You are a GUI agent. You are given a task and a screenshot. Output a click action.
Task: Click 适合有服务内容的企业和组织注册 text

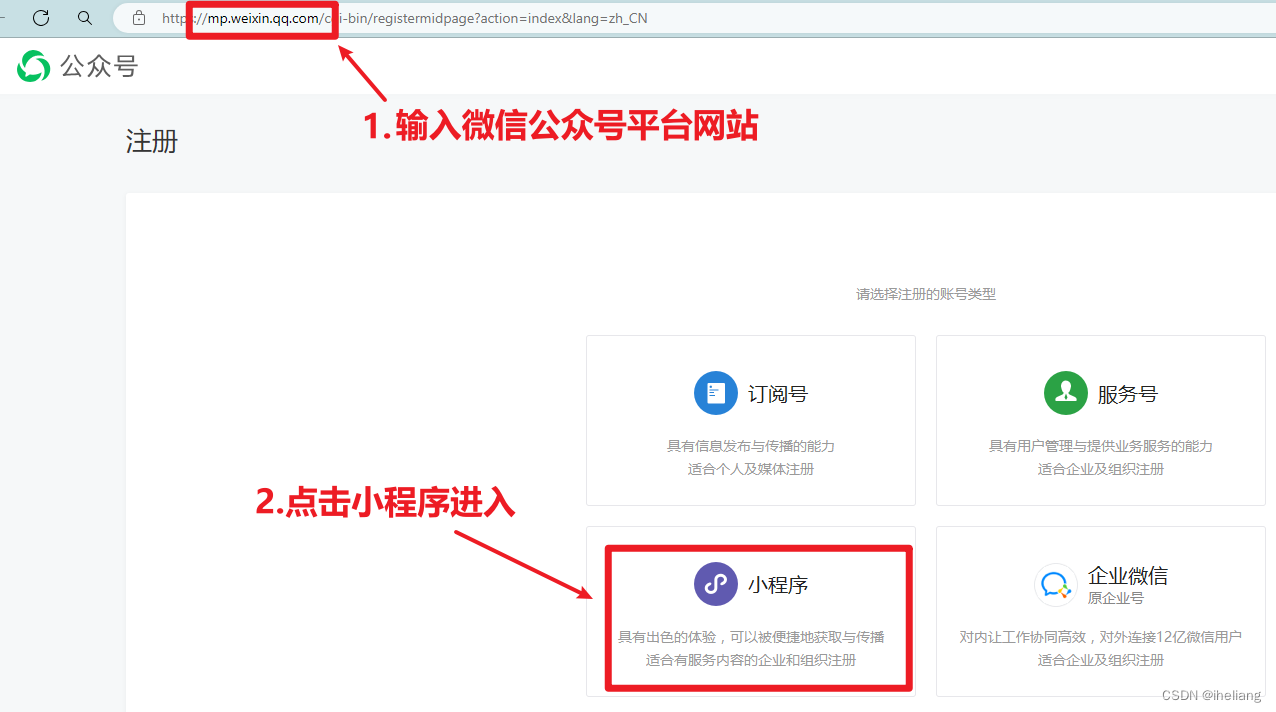[x=751, y=660]
